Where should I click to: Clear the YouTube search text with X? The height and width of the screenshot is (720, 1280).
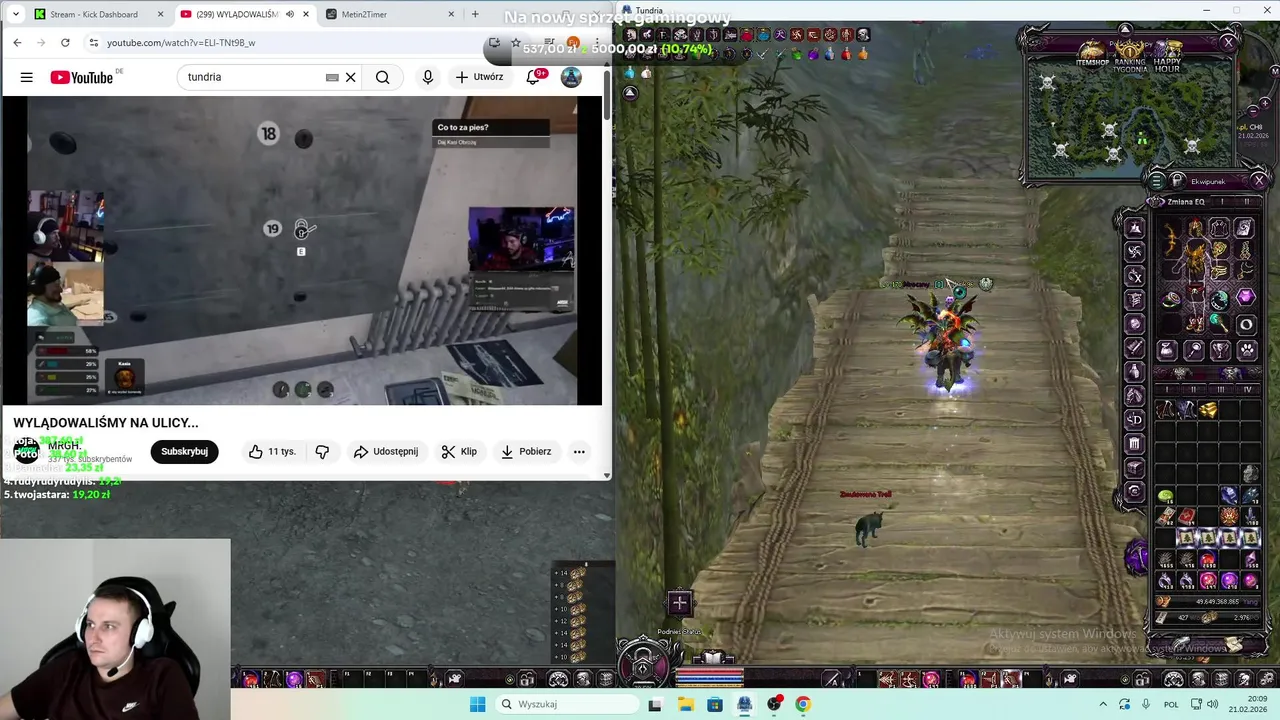[x=350, y=77]
